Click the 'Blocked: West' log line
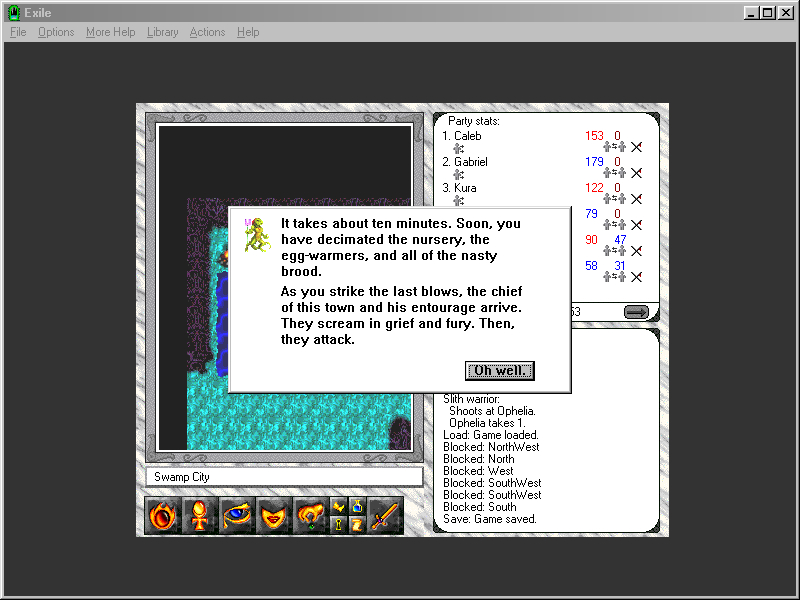This screenshot has width=800, height=600. [478, 471]
